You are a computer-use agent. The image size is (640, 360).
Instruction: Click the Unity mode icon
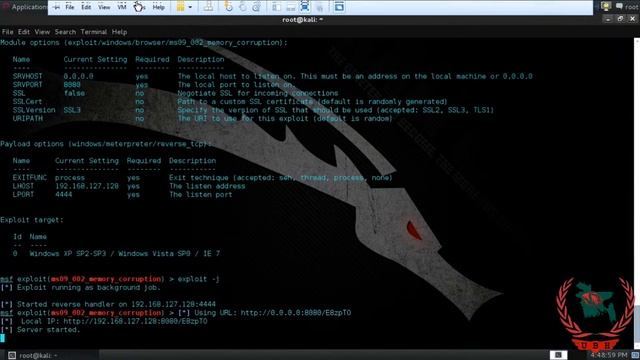click(x=319, y=7)
